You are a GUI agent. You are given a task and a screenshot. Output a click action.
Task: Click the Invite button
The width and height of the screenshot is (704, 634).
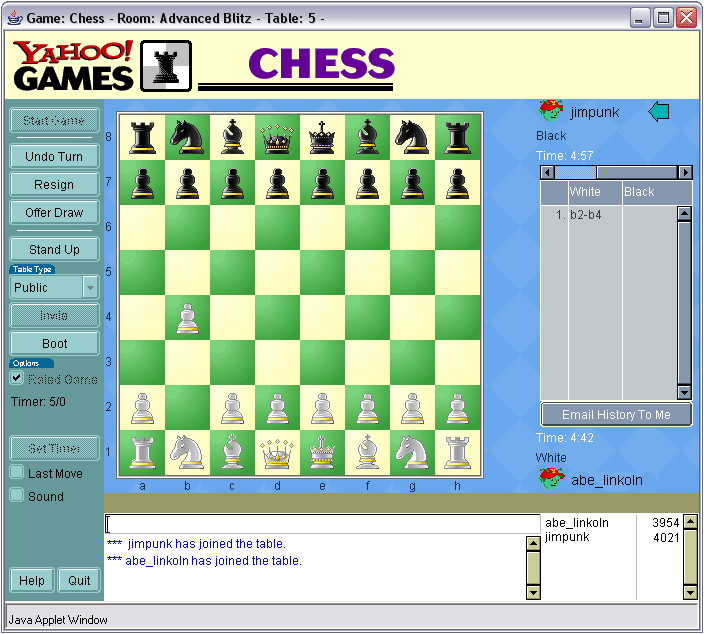[54, 315]
